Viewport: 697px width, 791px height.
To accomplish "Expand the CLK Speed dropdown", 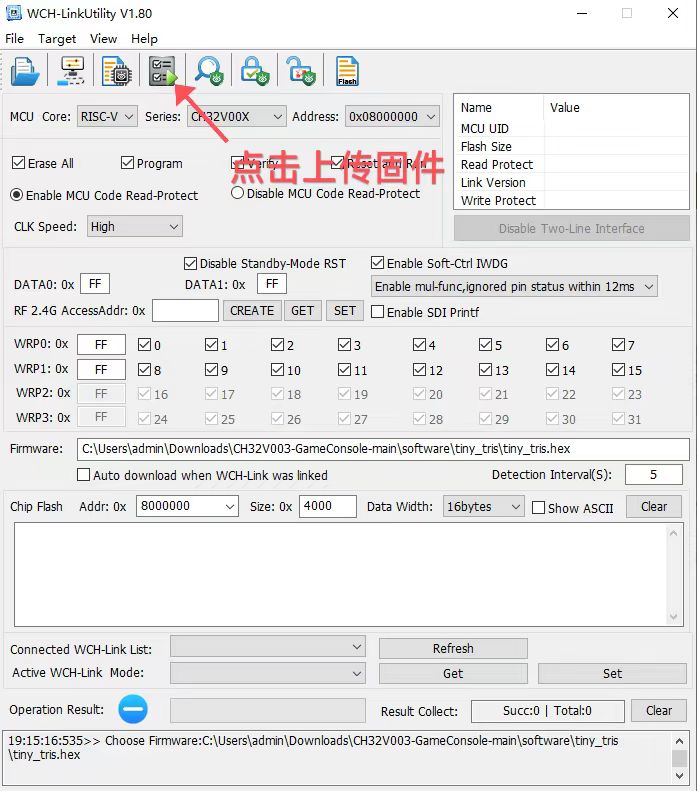I will tap(134, 227).
